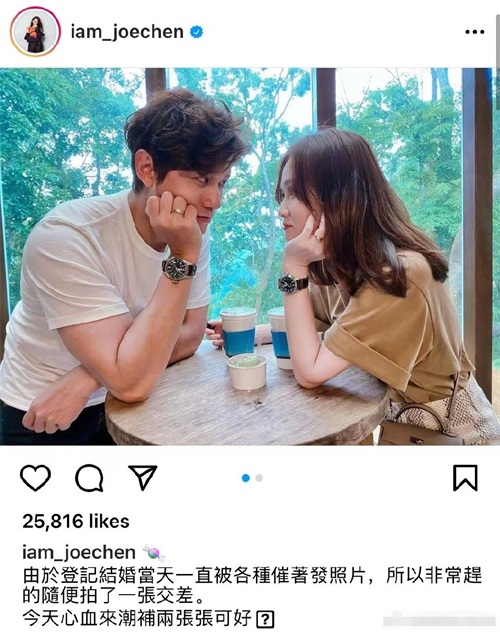This screenshot has width=500, height=632.
Task: Select the first carousel page dot
Action: [x=246, y=478]
